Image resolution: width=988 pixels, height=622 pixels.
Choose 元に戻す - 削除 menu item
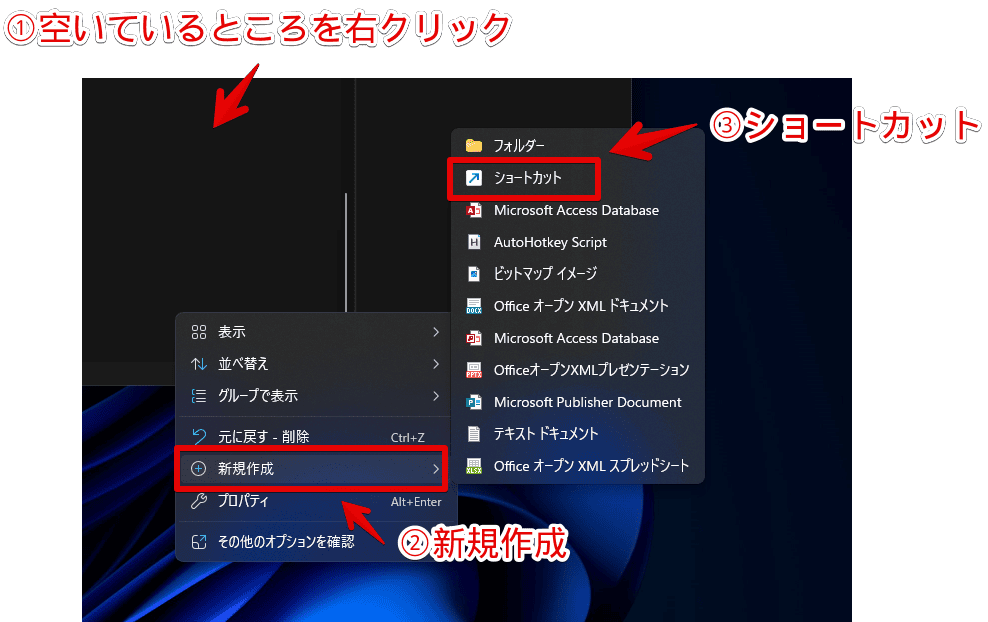pos(314,437)
